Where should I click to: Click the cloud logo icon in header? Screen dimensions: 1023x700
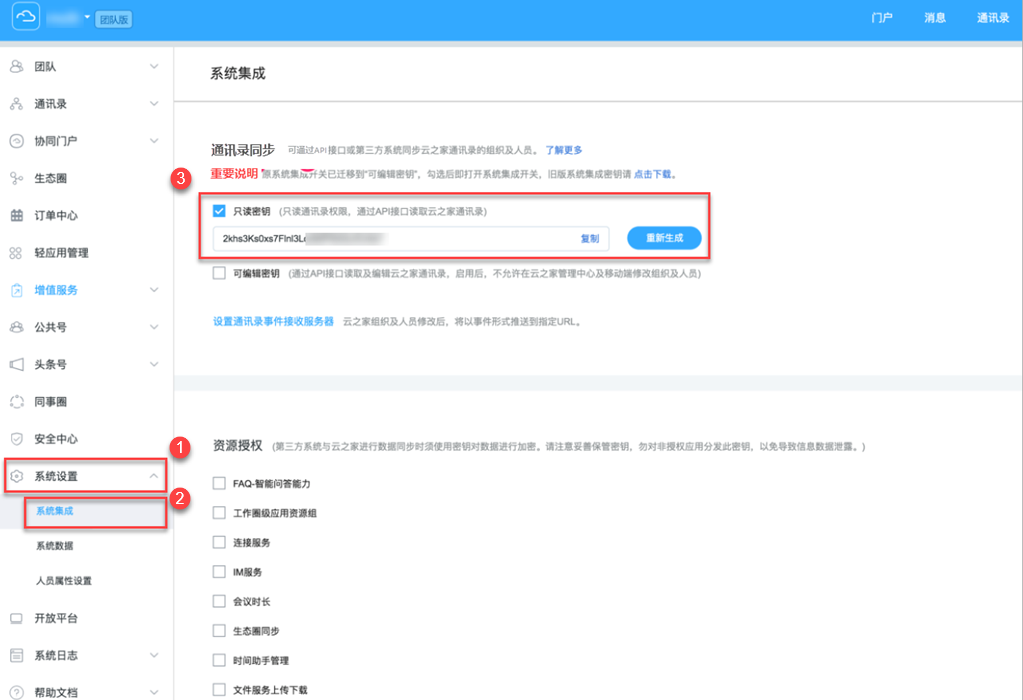26,16
